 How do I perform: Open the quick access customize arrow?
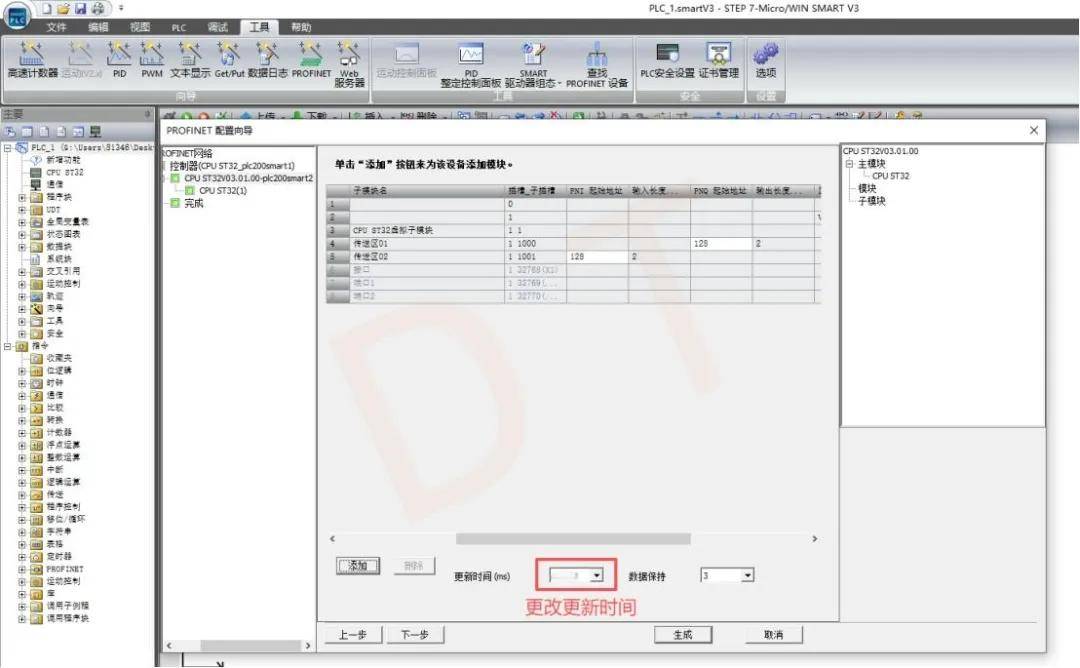point(121,9)
